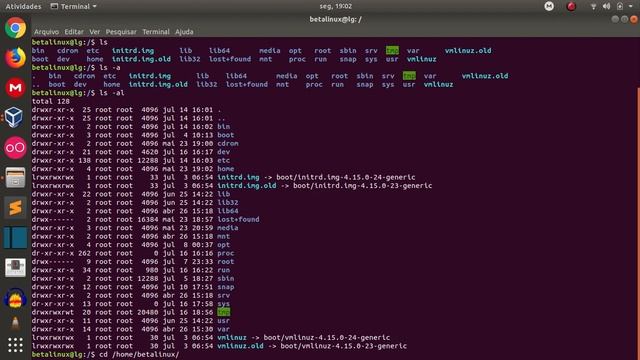Open the Terminal app menu in top bar
This screenshot has height=360, width=640.
tap(73, 6)
